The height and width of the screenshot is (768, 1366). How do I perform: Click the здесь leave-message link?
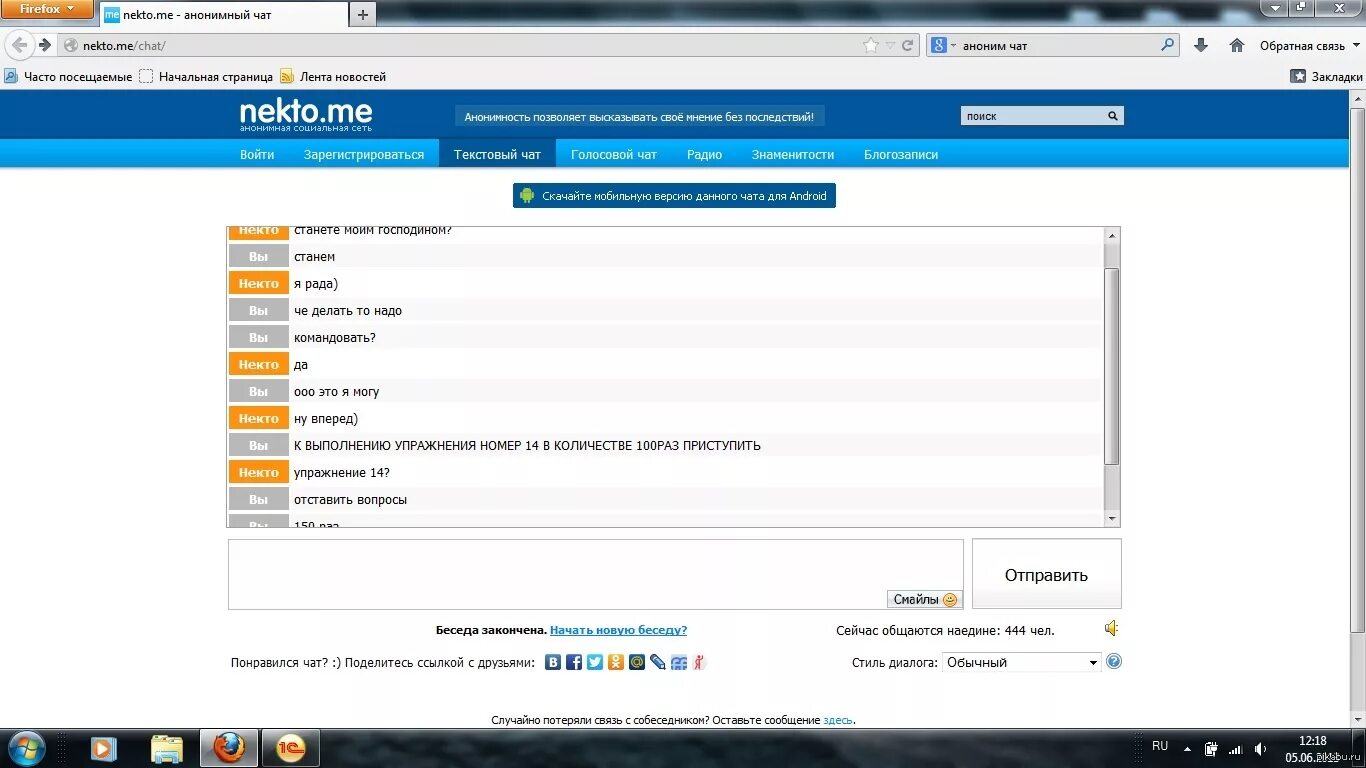(837, 720)
